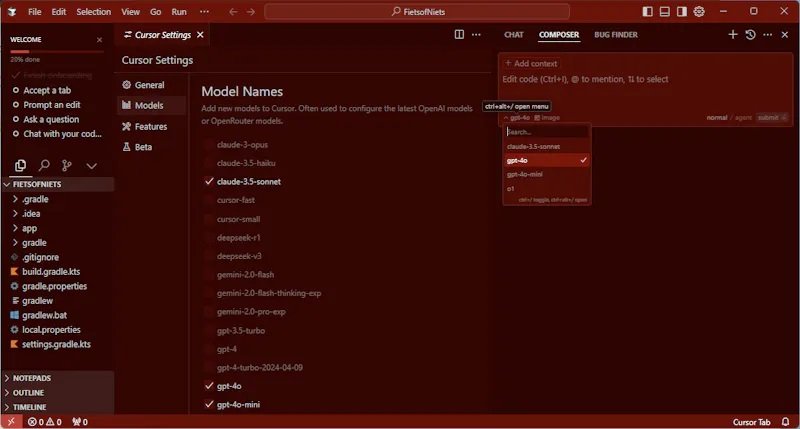
Task: Click the model dropdown Search field
Action: (x=547, y=132)
